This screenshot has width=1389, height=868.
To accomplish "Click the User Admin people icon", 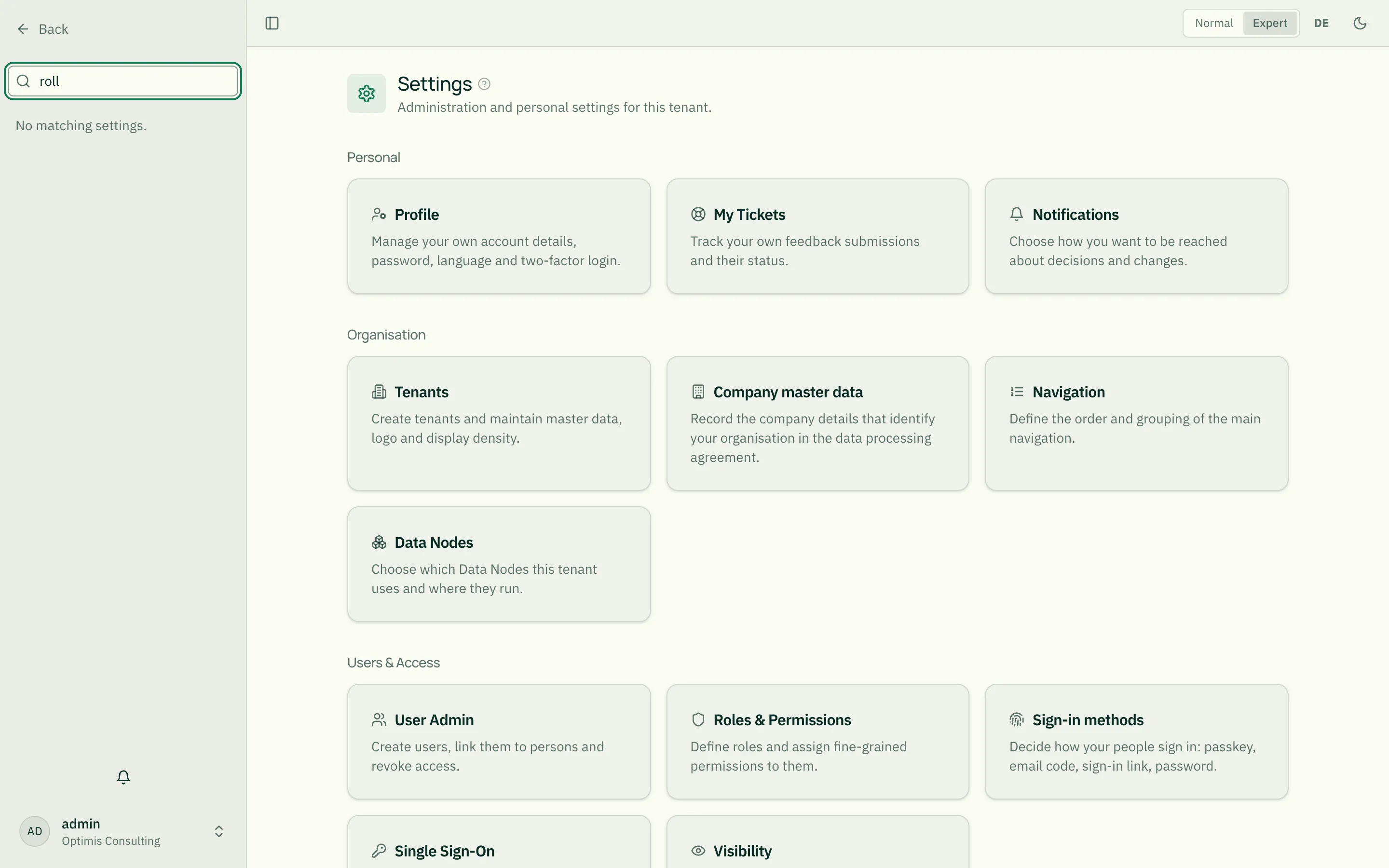I will (x=379, y=720).
